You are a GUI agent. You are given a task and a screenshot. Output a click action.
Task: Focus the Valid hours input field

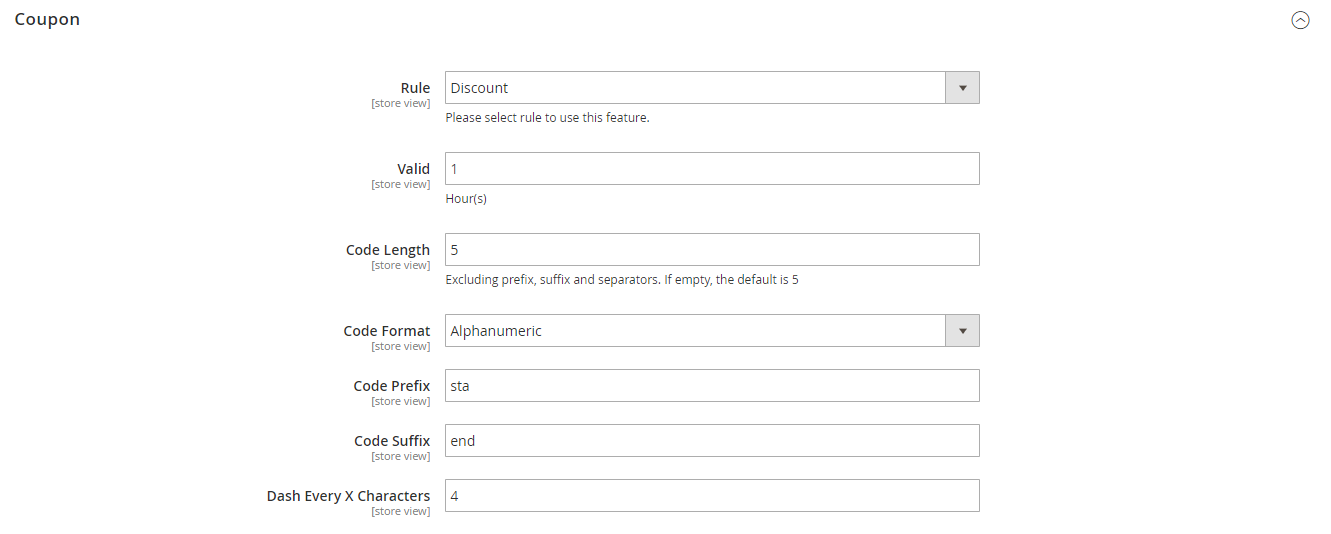(x=711, y=169)
